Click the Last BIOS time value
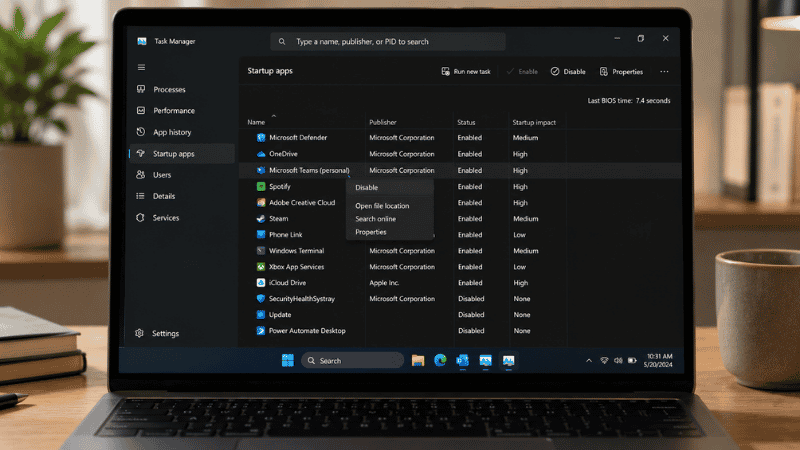Screen dimensions: 800x450 point(653,101)
